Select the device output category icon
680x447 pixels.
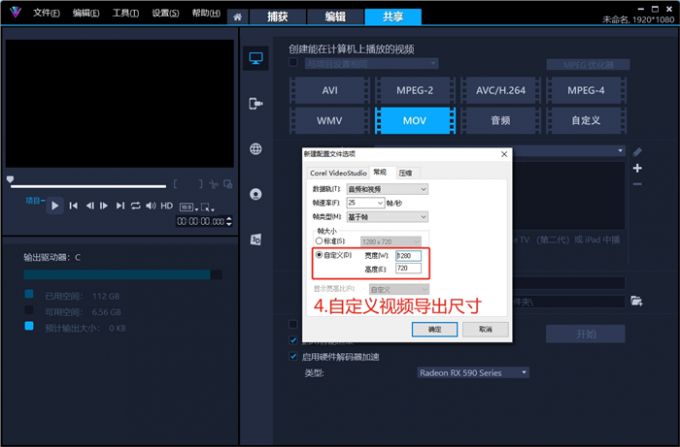(256, 104)
